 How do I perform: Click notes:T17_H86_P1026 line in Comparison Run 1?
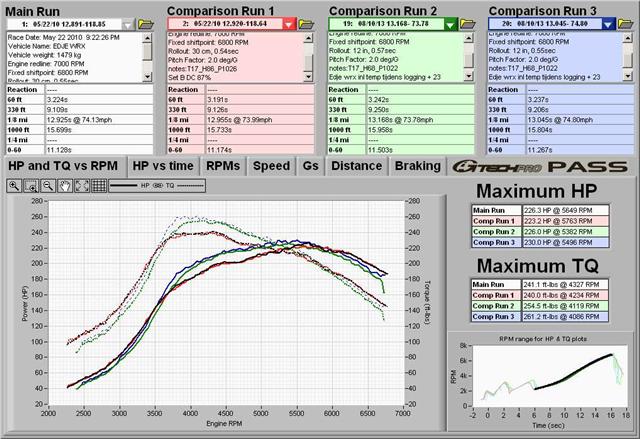click(x=203, y=69)
